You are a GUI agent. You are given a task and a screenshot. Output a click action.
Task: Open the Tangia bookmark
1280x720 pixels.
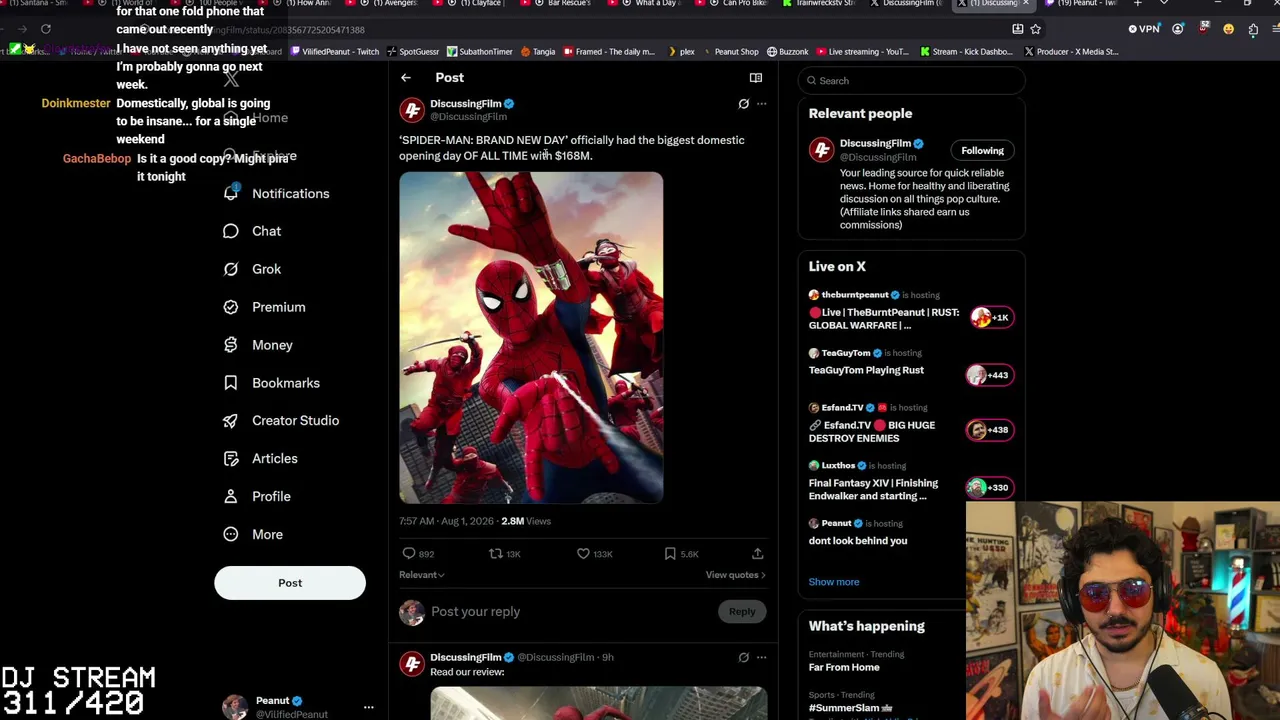[x=537, y=52]
